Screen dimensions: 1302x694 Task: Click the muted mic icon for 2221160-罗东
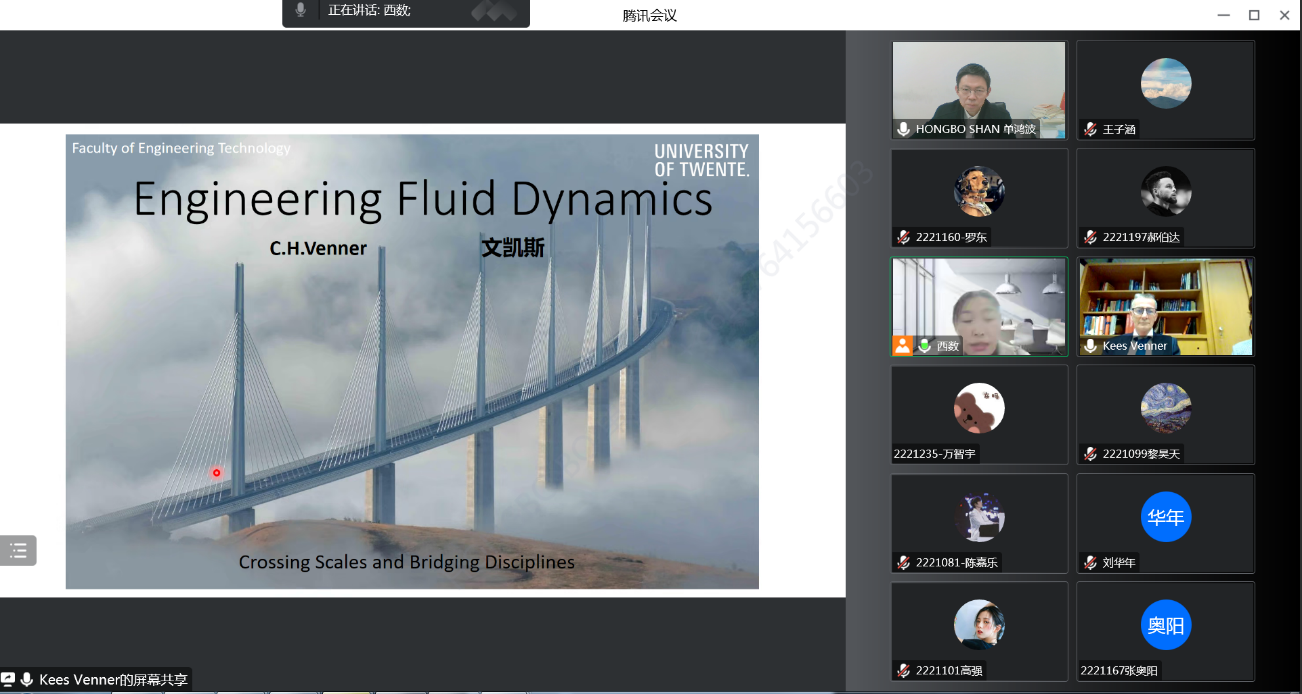tap(904, 237)
